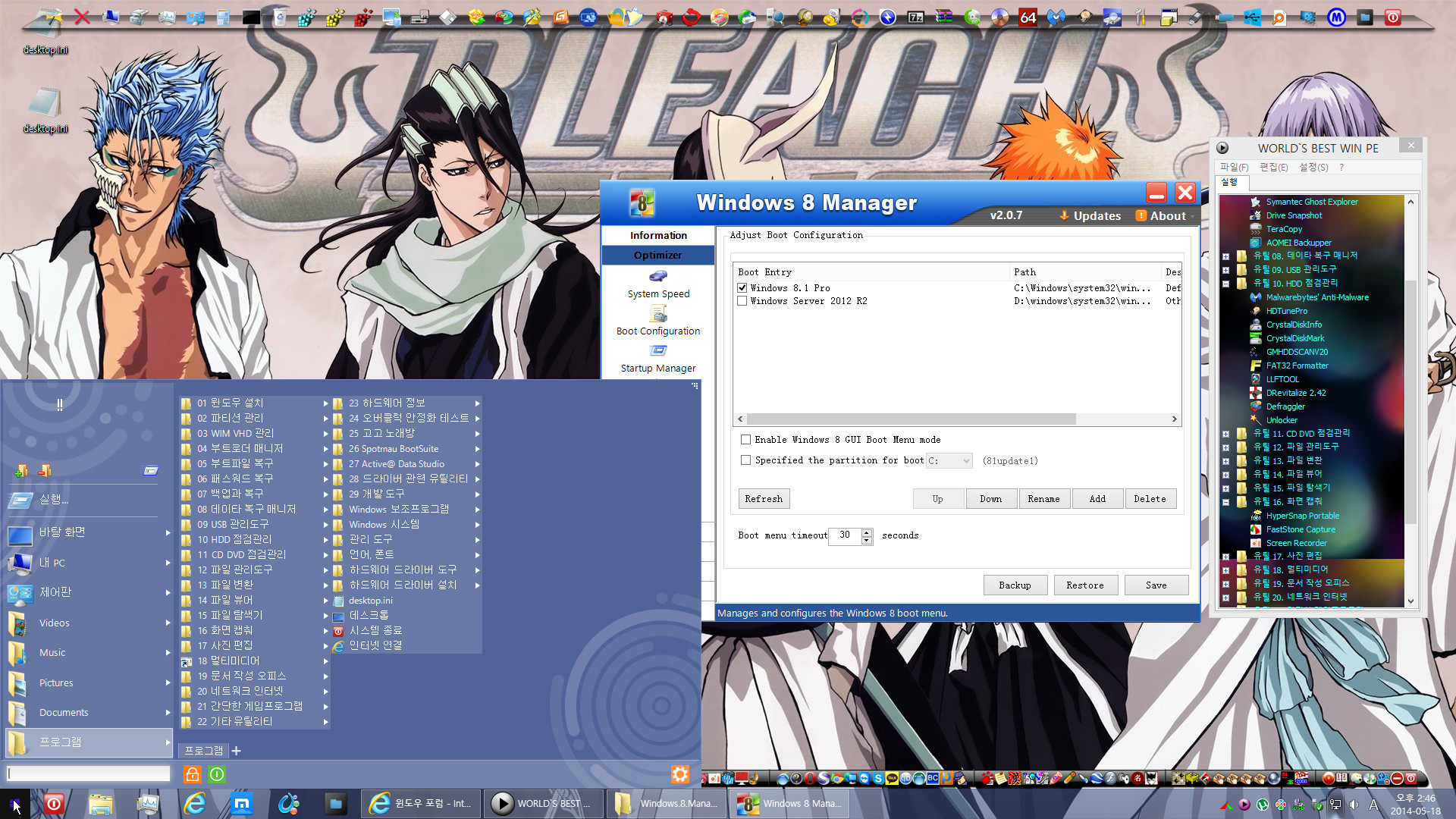Viewport: 1456px width, 819px height.
Task: Move boot entry Down
Action: coord(991,499)
